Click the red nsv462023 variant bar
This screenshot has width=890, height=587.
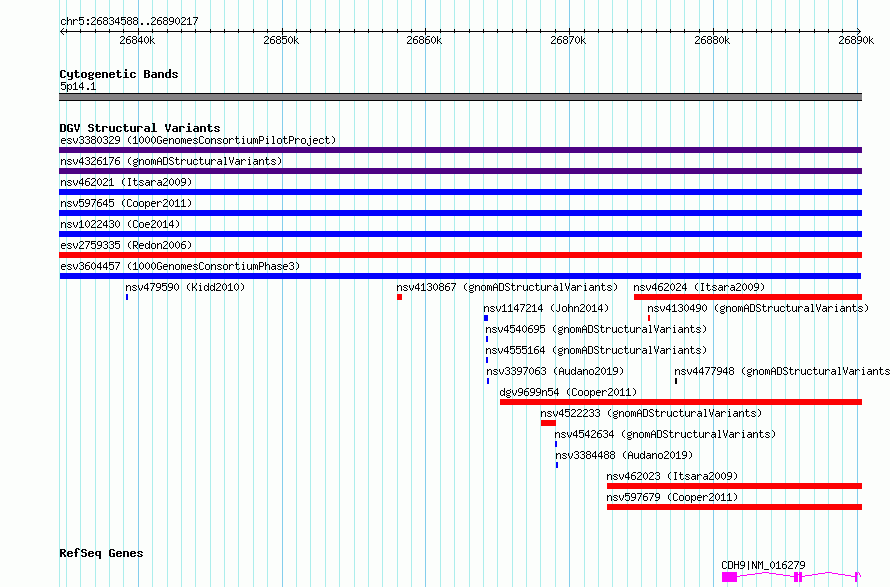[x=734, y=486]
